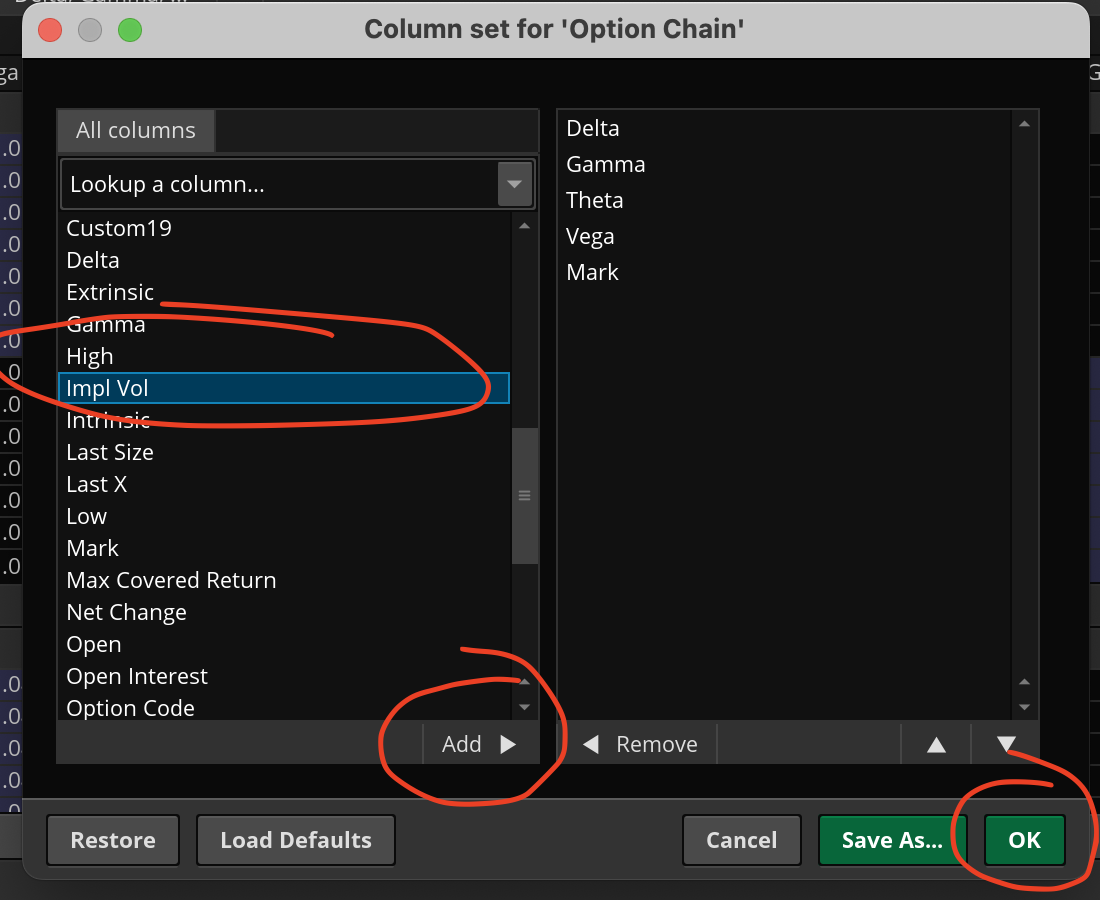Move selected column up with triangle arrow
1100x900 pixels.
click(936, 744)
